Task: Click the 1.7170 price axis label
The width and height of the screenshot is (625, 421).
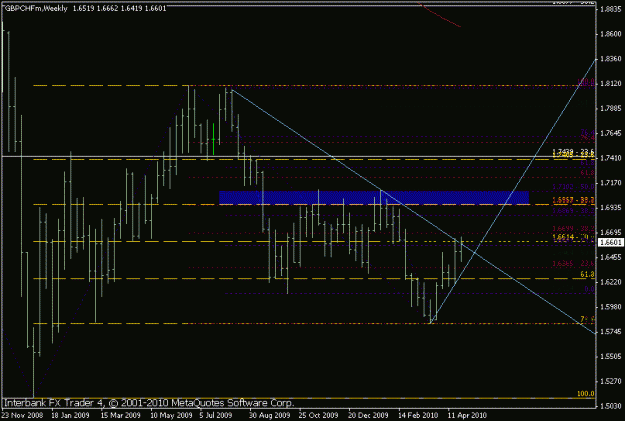Action: point(611,183)
